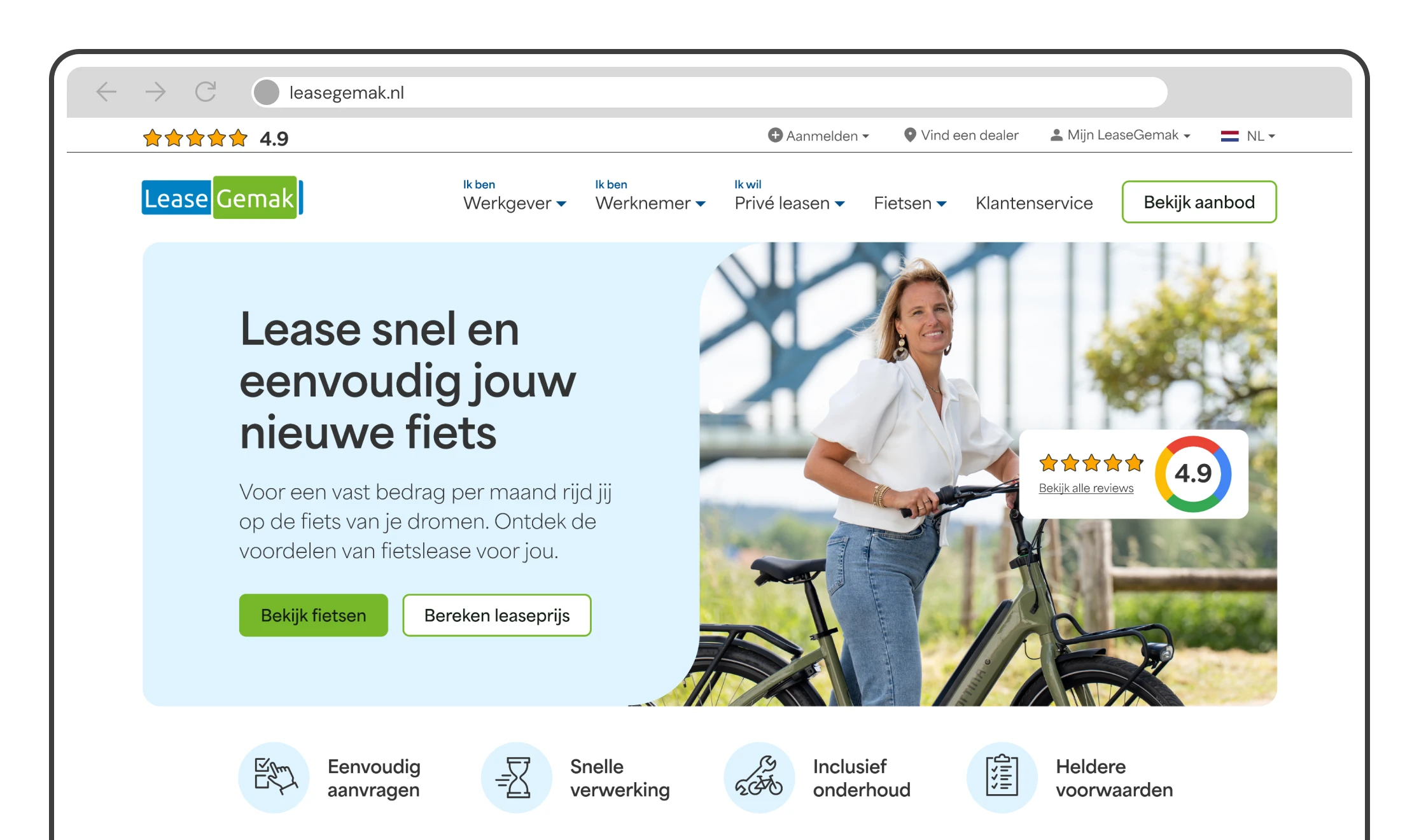1419x840 pixels.
Task: Go to Klantenservice page
Action: click(1034, 203)
